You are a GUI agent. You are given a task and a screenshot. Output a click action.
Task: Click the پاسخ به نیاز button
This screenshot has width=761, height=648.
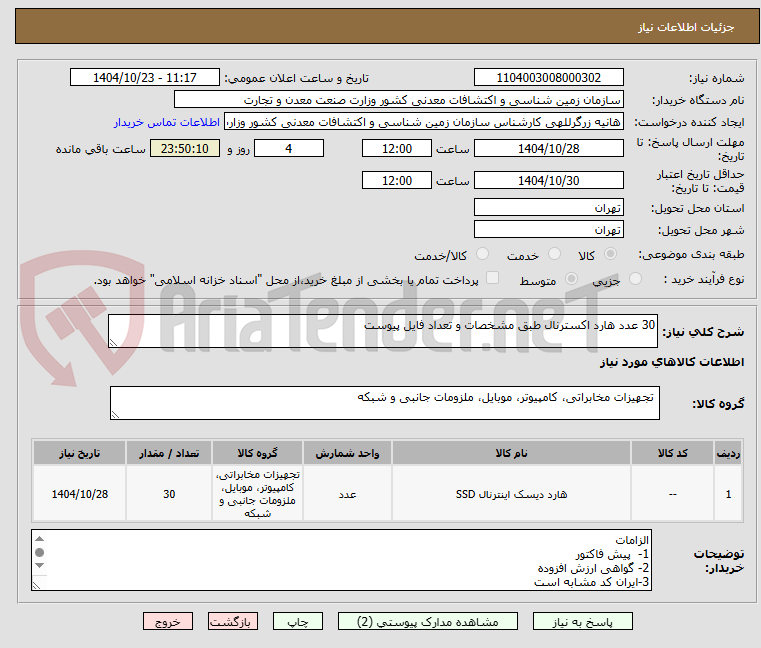[582, 621]
